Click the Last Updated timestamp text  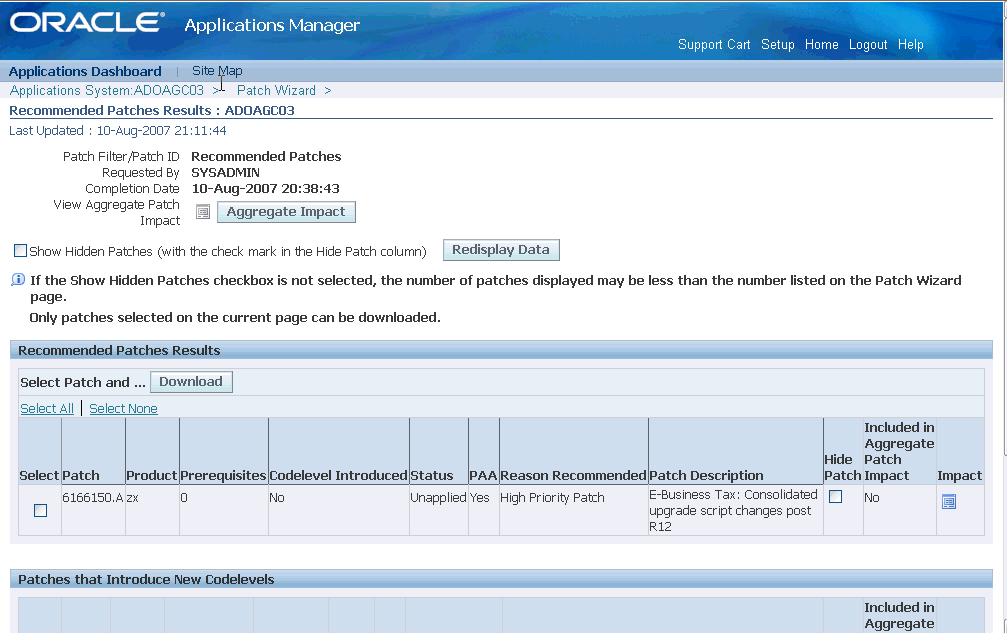coord(118,131)
